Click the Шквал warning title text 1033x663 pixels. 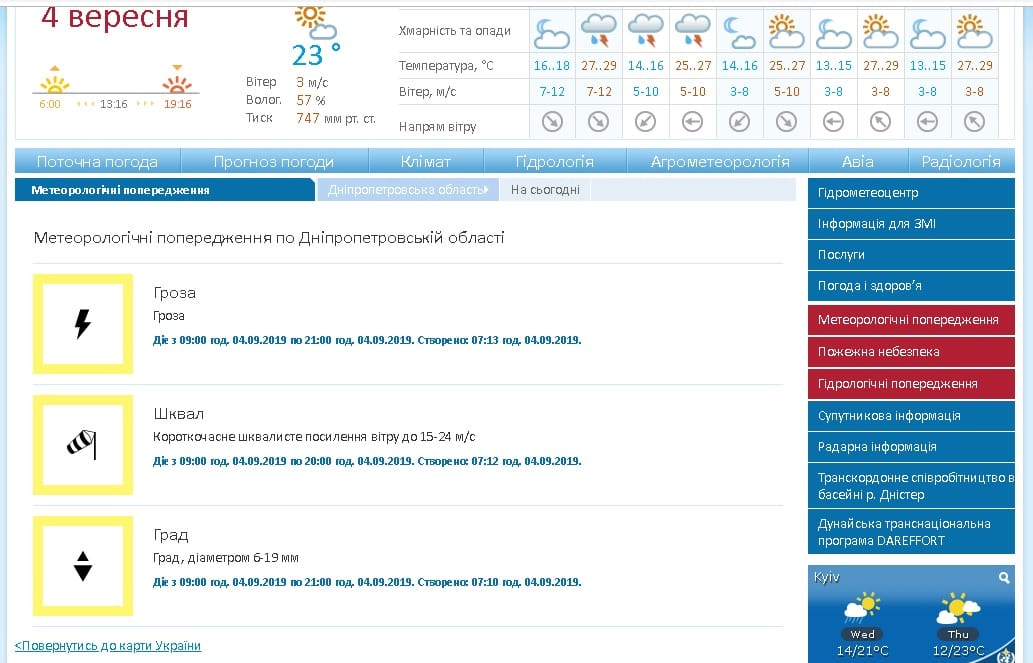tap(179, 414)
